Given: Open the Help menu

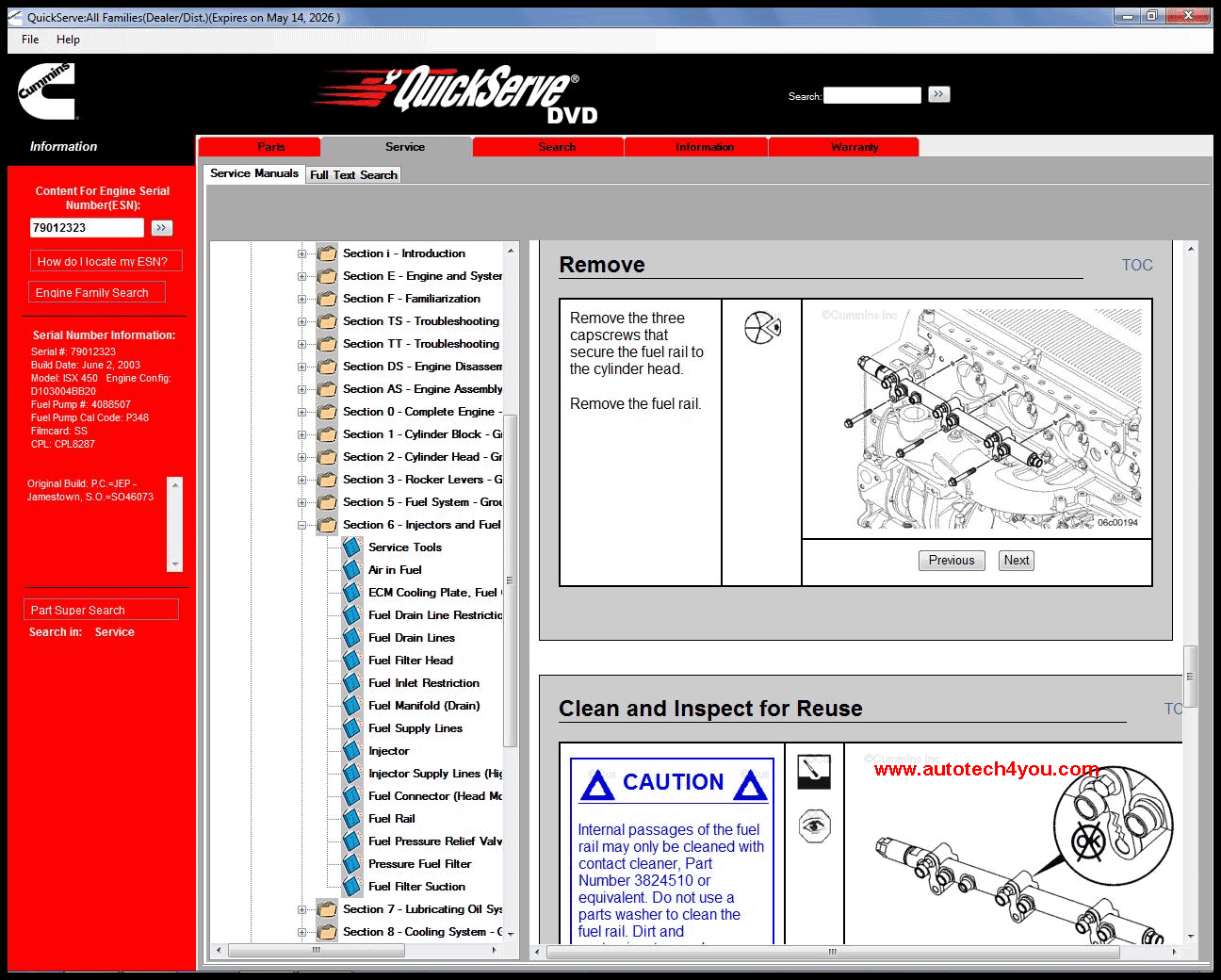Looking at the screenshot, I should click(x=68, y=40).
